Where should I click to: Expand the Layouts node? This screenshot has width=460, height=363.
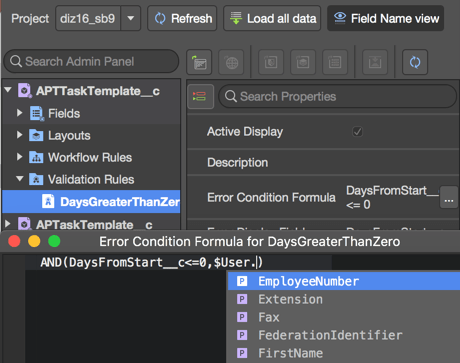(20, 135)
